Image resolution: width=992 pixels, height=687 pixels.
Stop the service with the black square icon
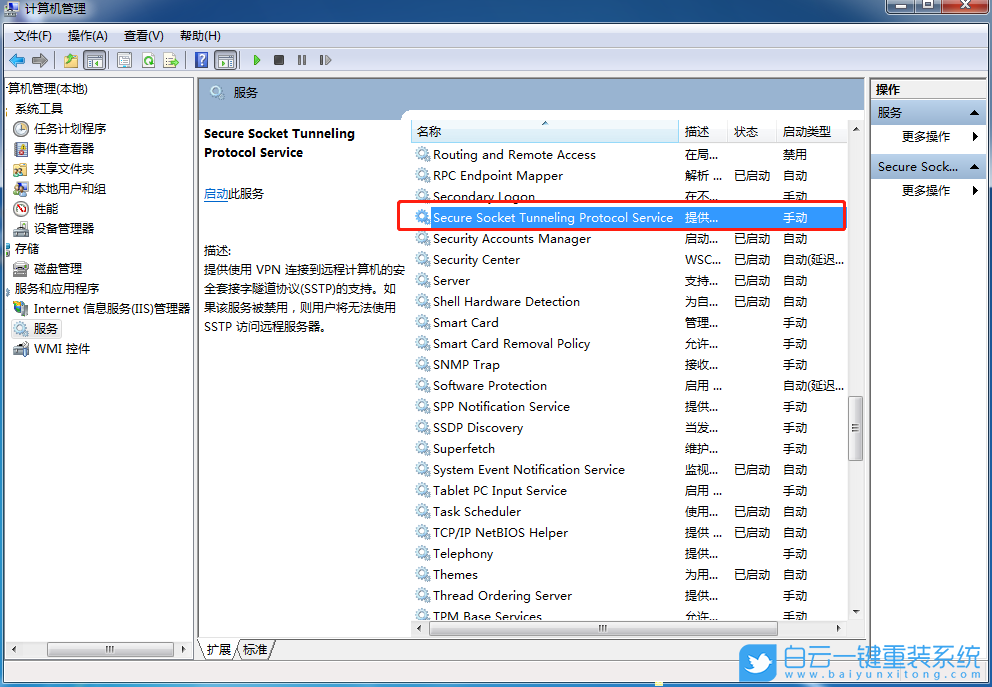click(281, 60)
